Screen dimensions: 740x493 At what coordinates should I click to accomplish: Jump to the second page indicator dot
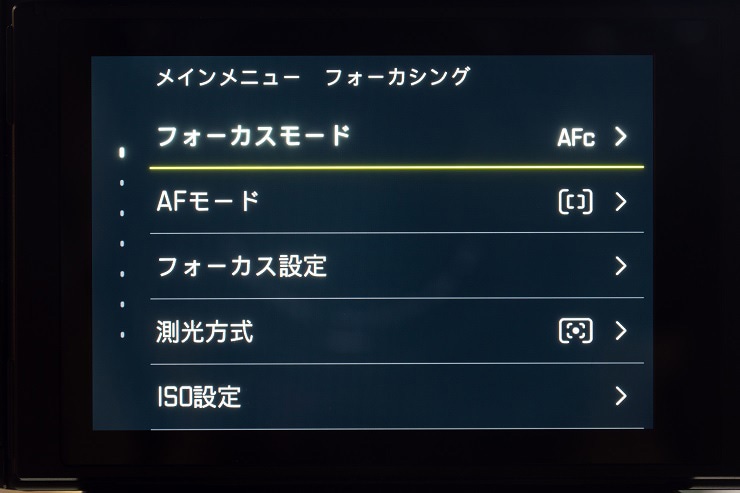pos(122,183)
